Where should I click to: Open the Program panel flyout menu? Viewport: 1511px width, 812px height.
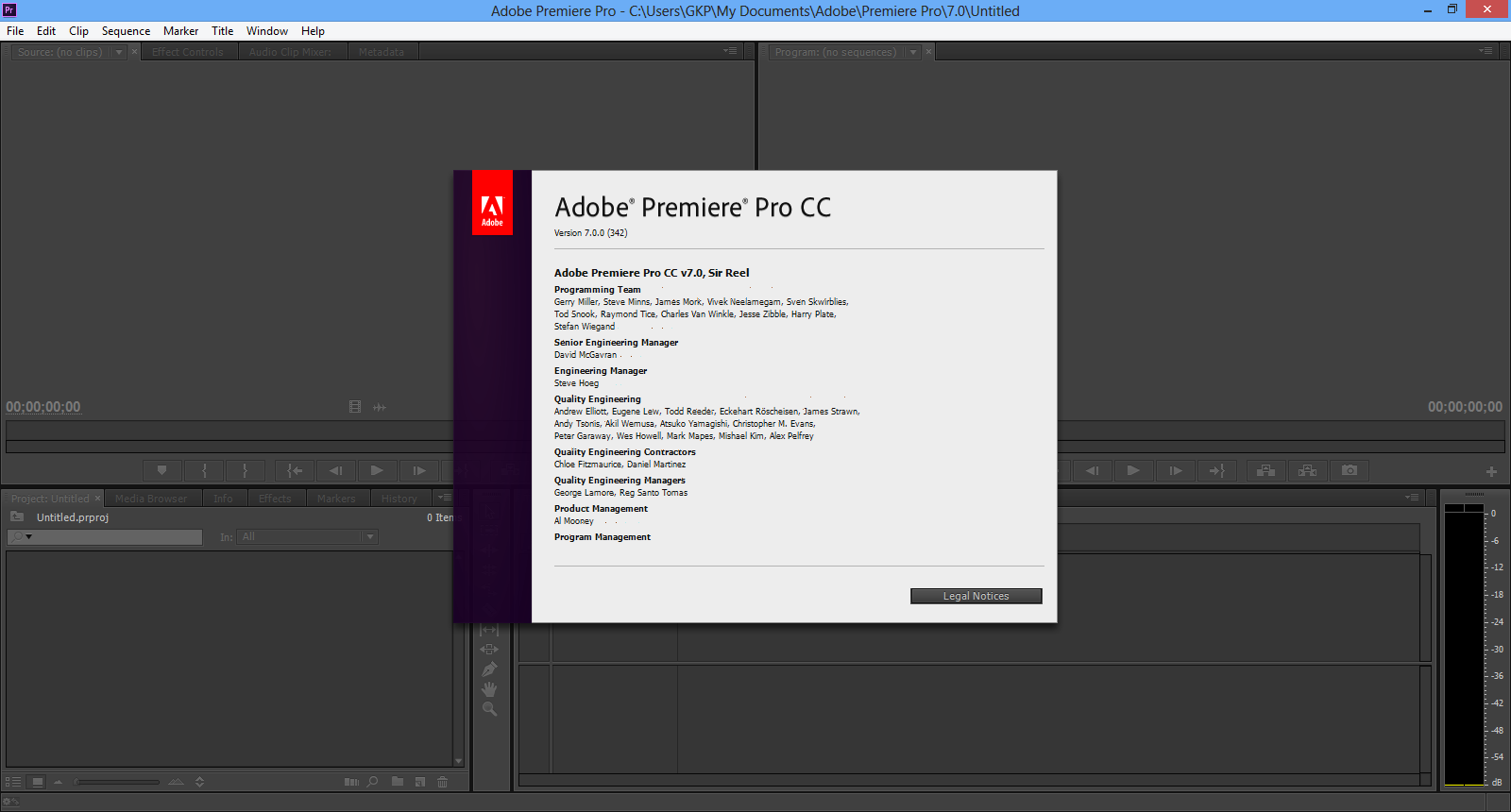point(1486,51)
